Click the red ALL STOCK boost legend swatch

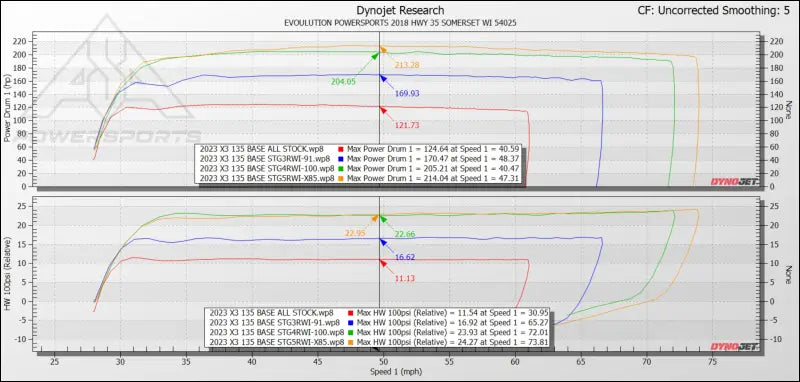pos(351,313)
